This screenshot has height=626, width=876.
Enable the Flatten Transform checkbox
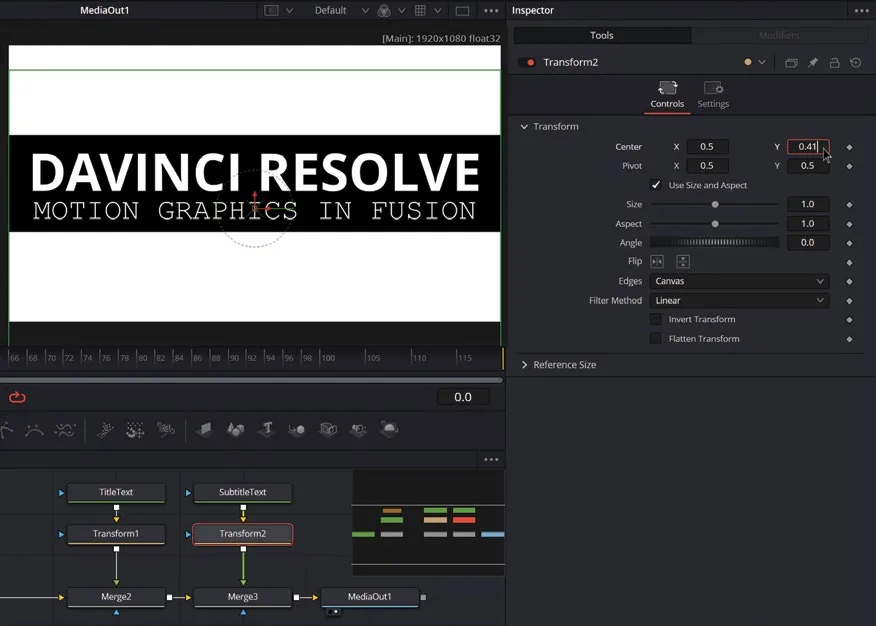pos(656,338)
